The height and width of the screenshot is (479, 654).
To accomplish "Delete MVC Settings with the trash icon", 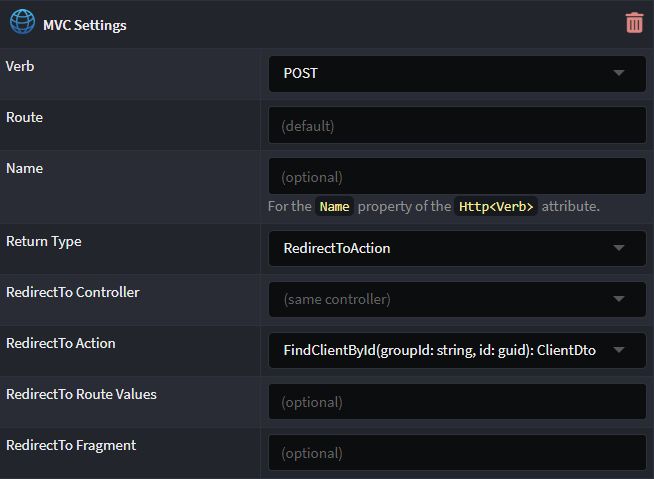I will tap(634, 23).
